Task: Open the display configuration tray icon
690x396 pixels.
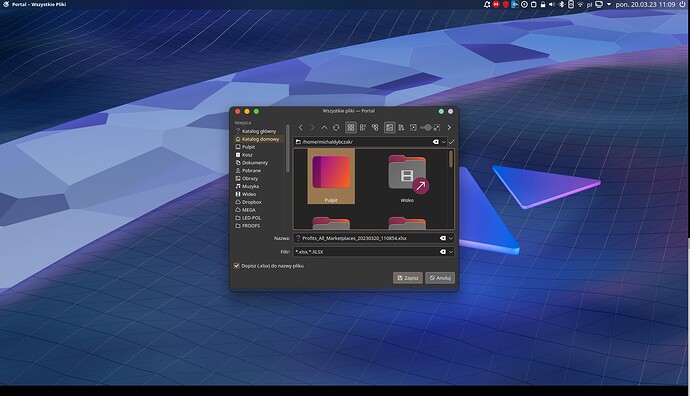Action: pos(599,4)
